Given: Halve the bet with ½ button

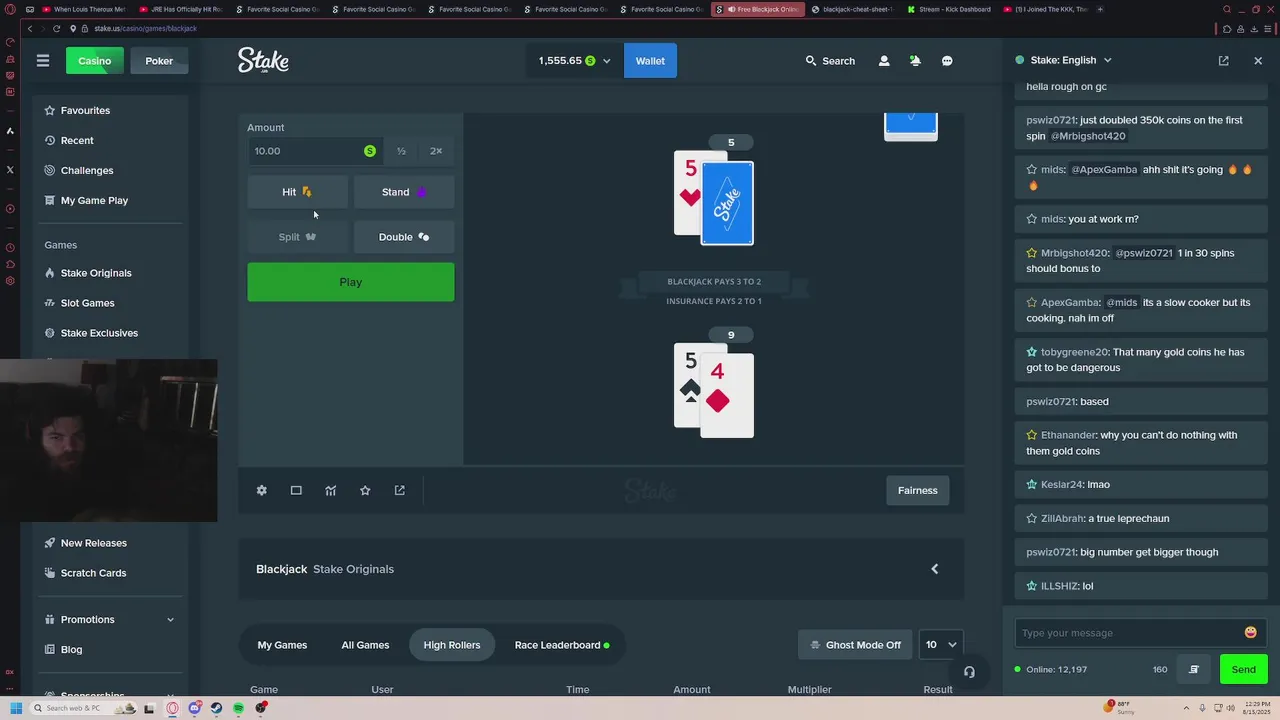Looking at the screenshot, I should [401, 151].
